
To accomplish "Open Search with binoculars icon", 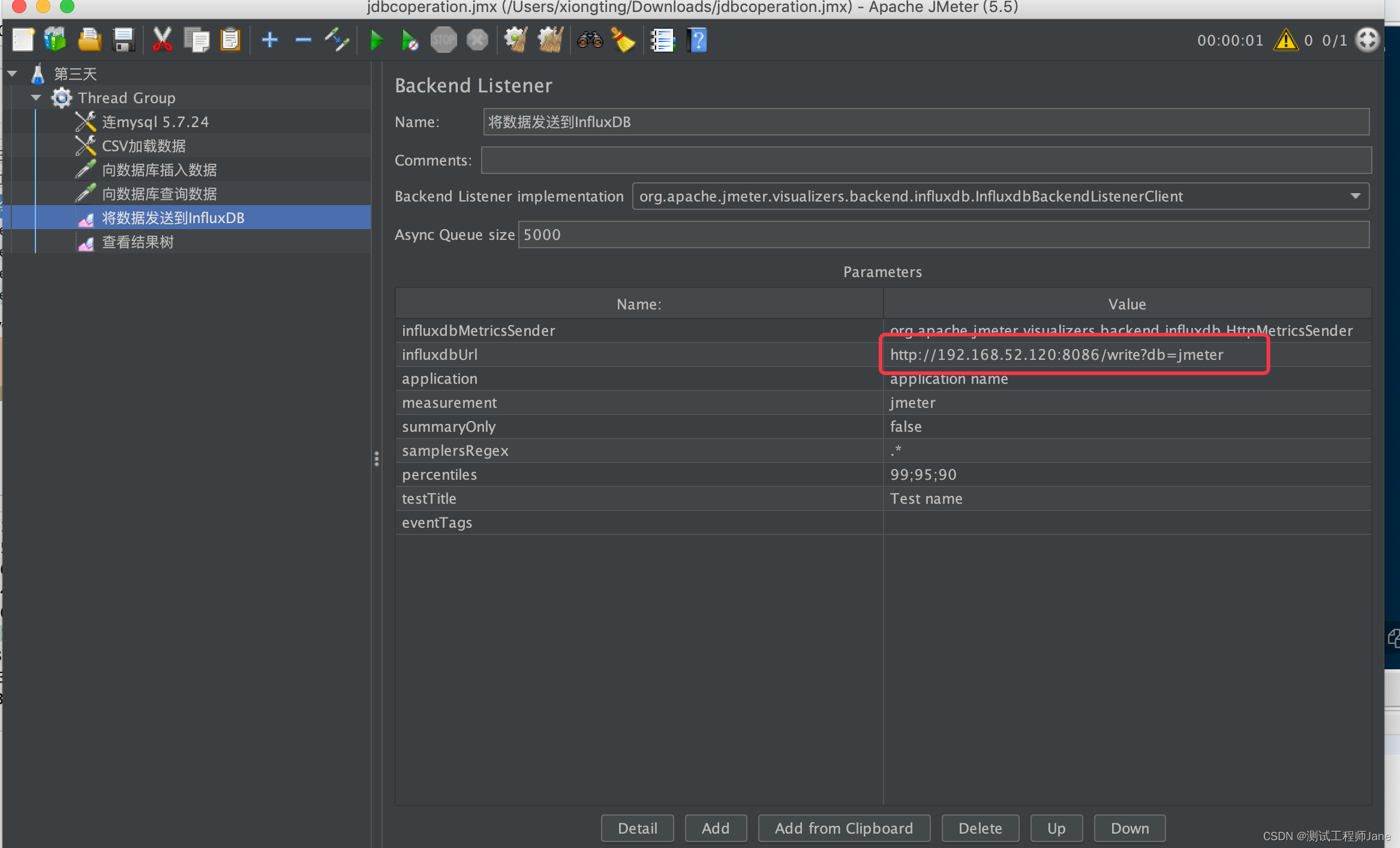I will pyautogui.click(x=590, y=40).
